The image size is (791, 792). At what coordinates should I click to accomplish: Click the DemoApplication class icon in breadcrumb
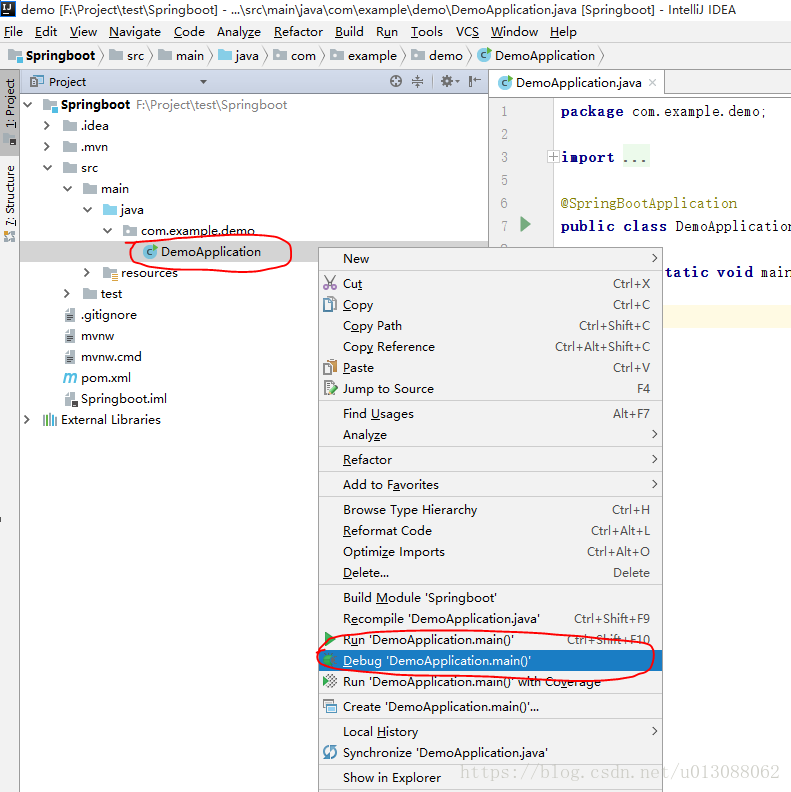(484, 55)
